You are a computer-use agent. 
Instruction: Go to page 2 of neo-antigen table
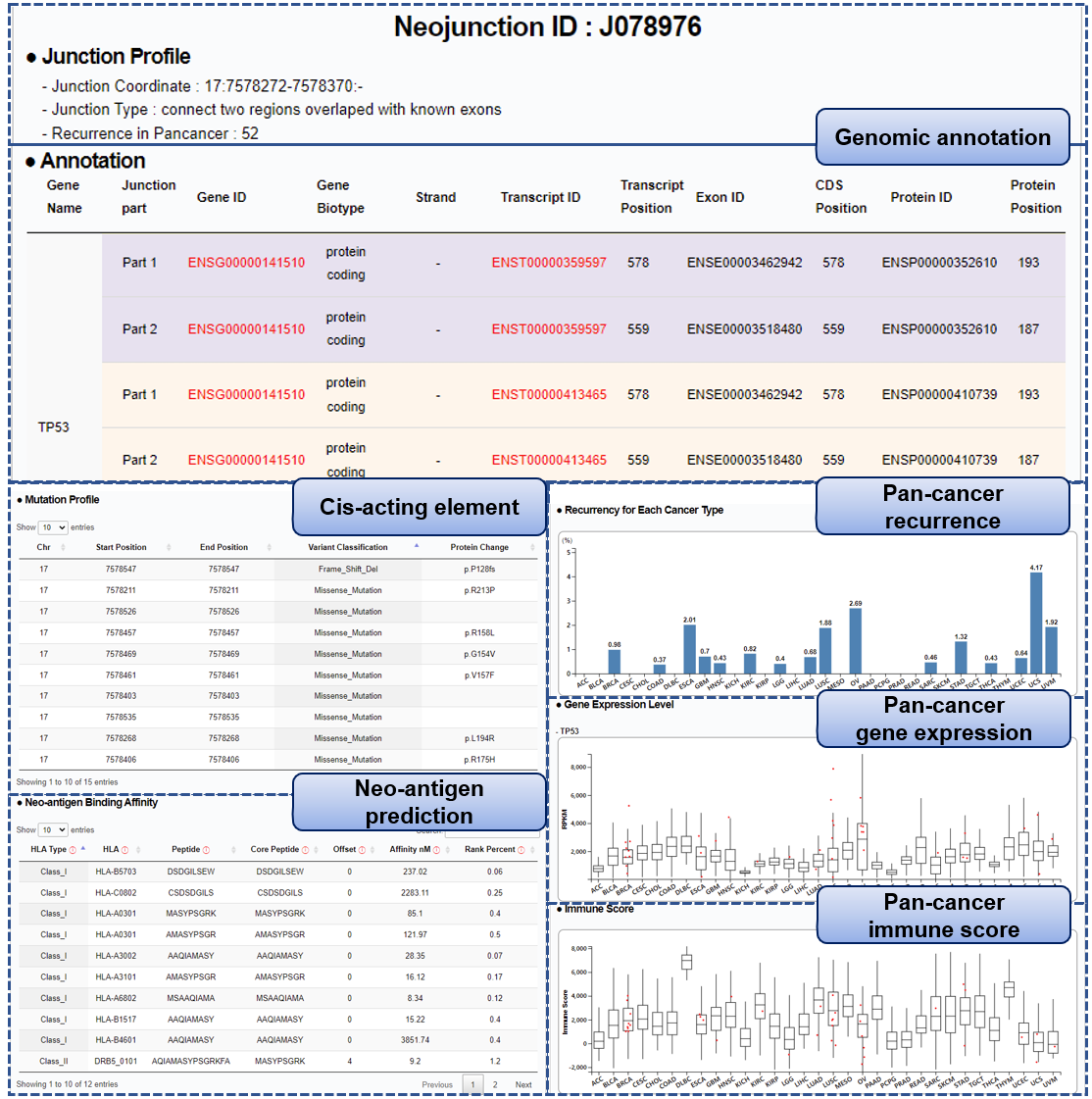495,1084
